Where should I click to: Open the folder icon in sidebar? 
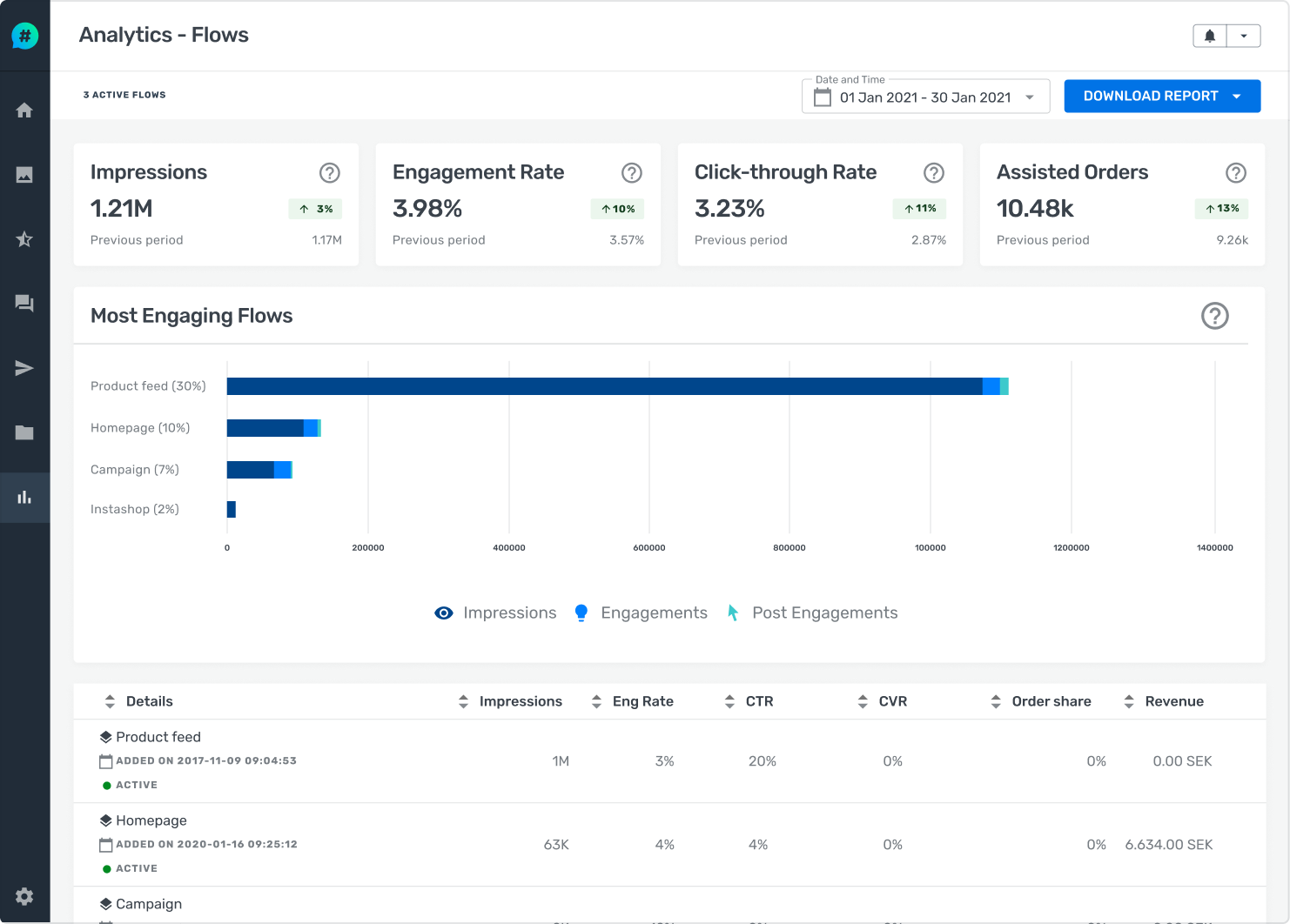(x=24, y=432)
